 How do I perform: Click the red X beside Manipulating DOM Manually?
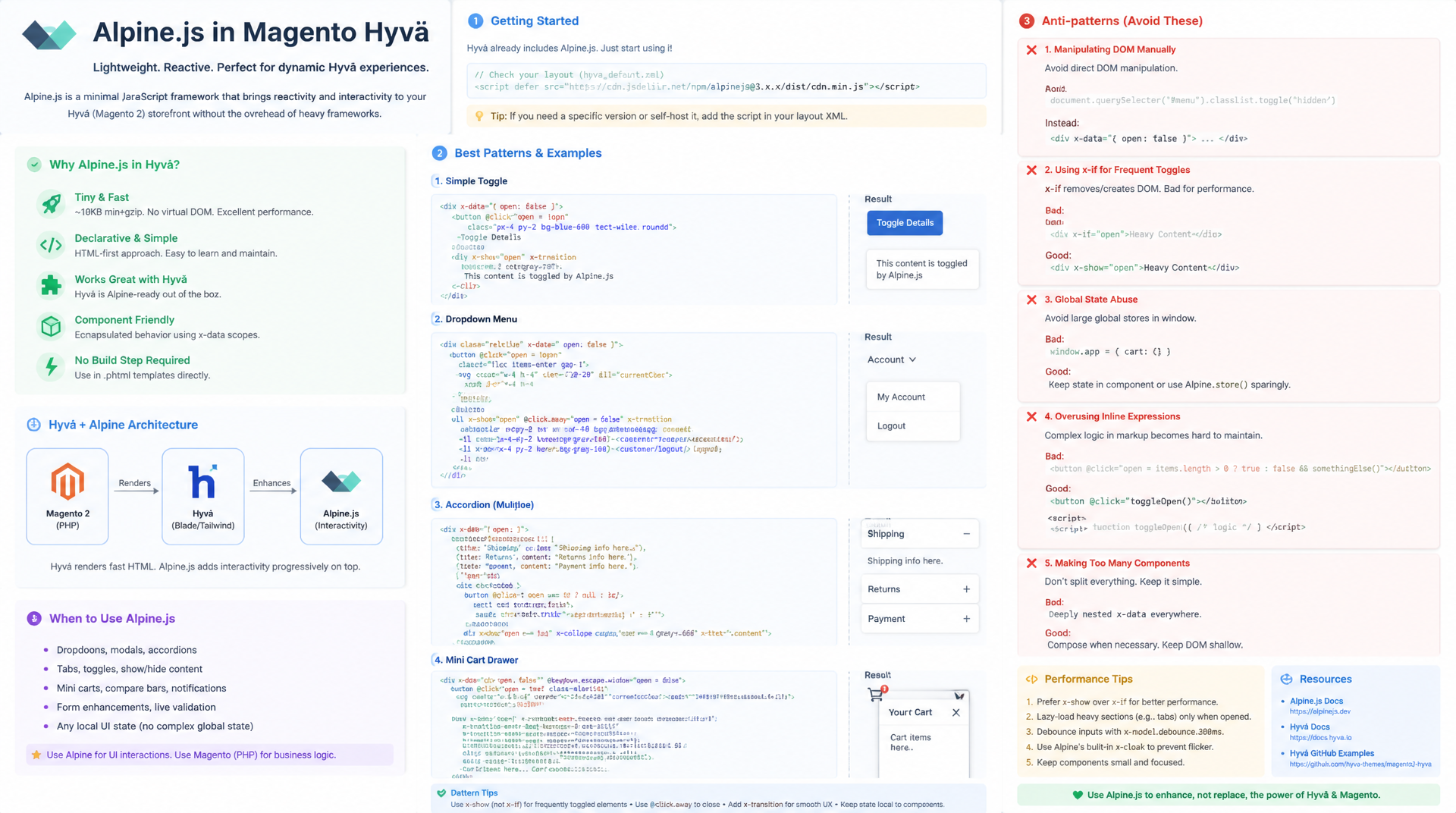pos(1031,49)
